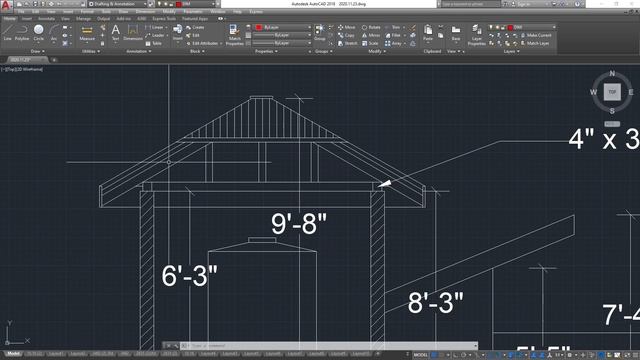Expand the Layers panel

click(511, 51)
